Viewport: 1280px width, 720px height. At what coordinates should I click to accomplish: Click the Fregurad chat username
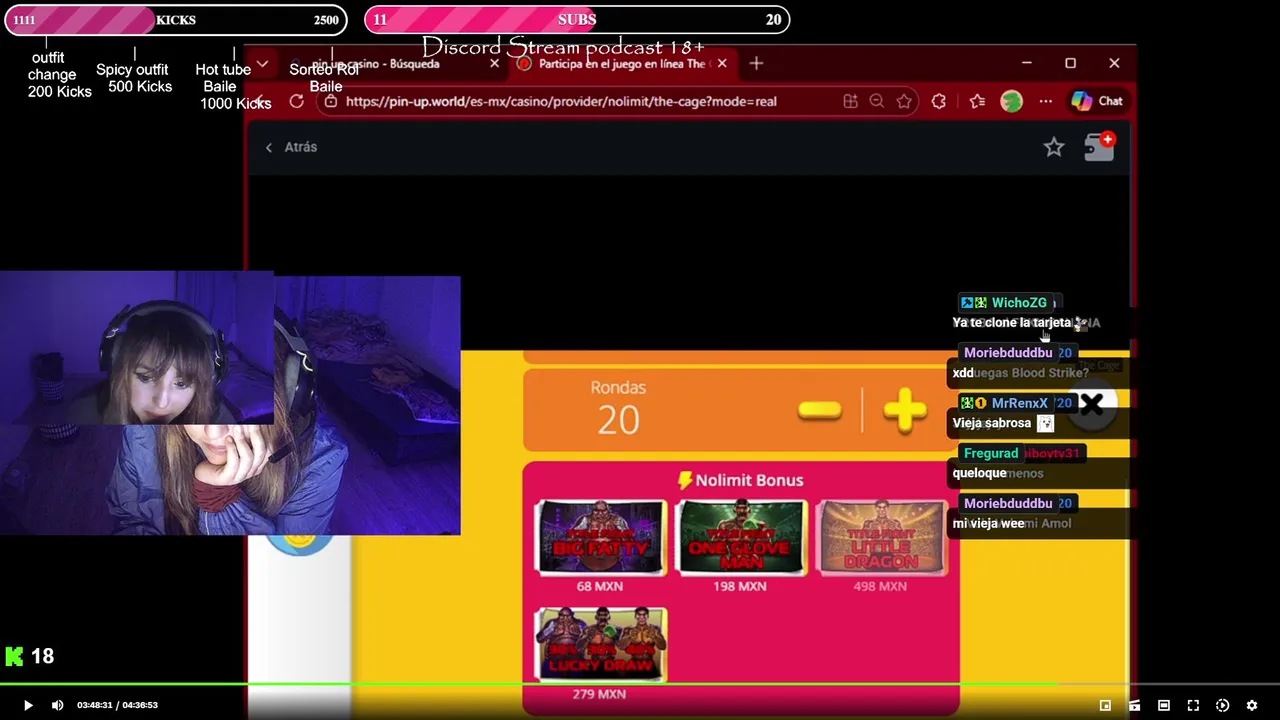(991, 453)
